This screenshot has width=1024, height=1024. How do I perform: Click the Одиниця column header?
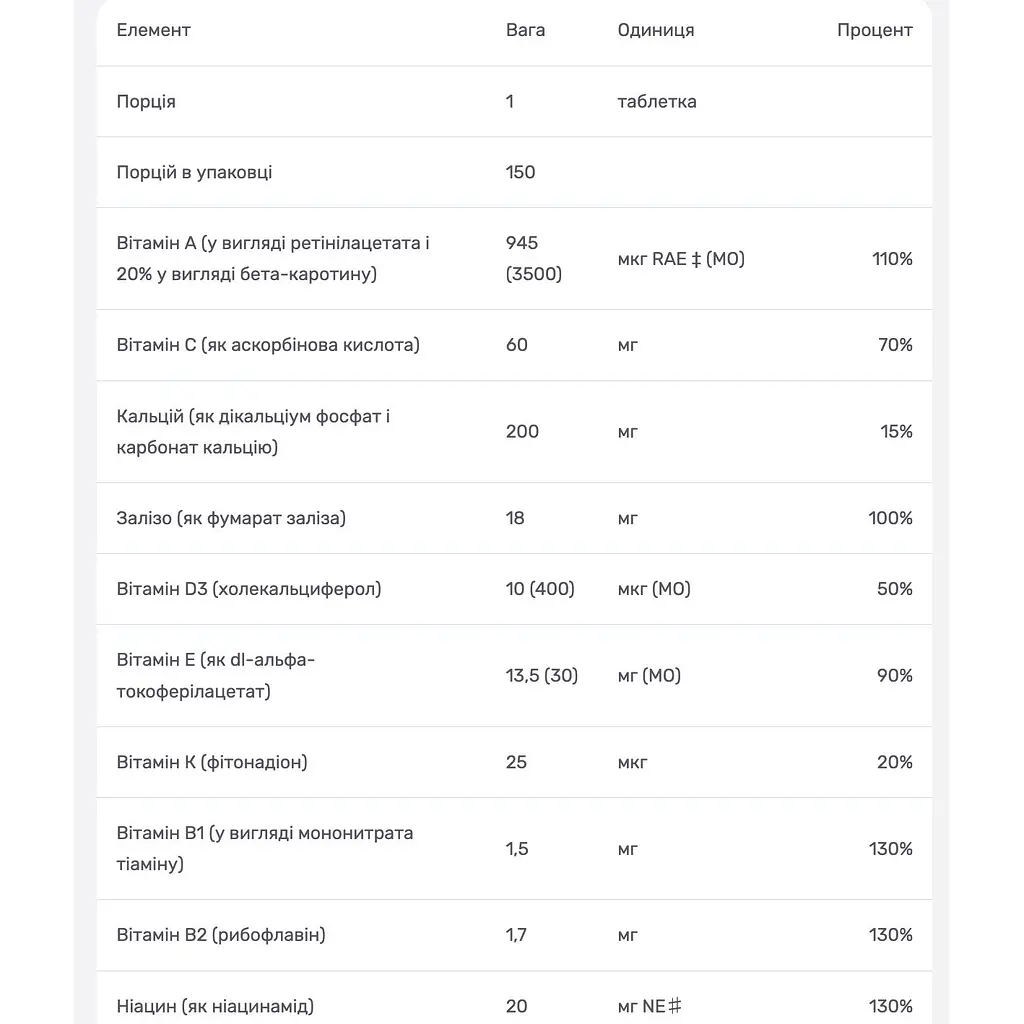click(656, 30)
